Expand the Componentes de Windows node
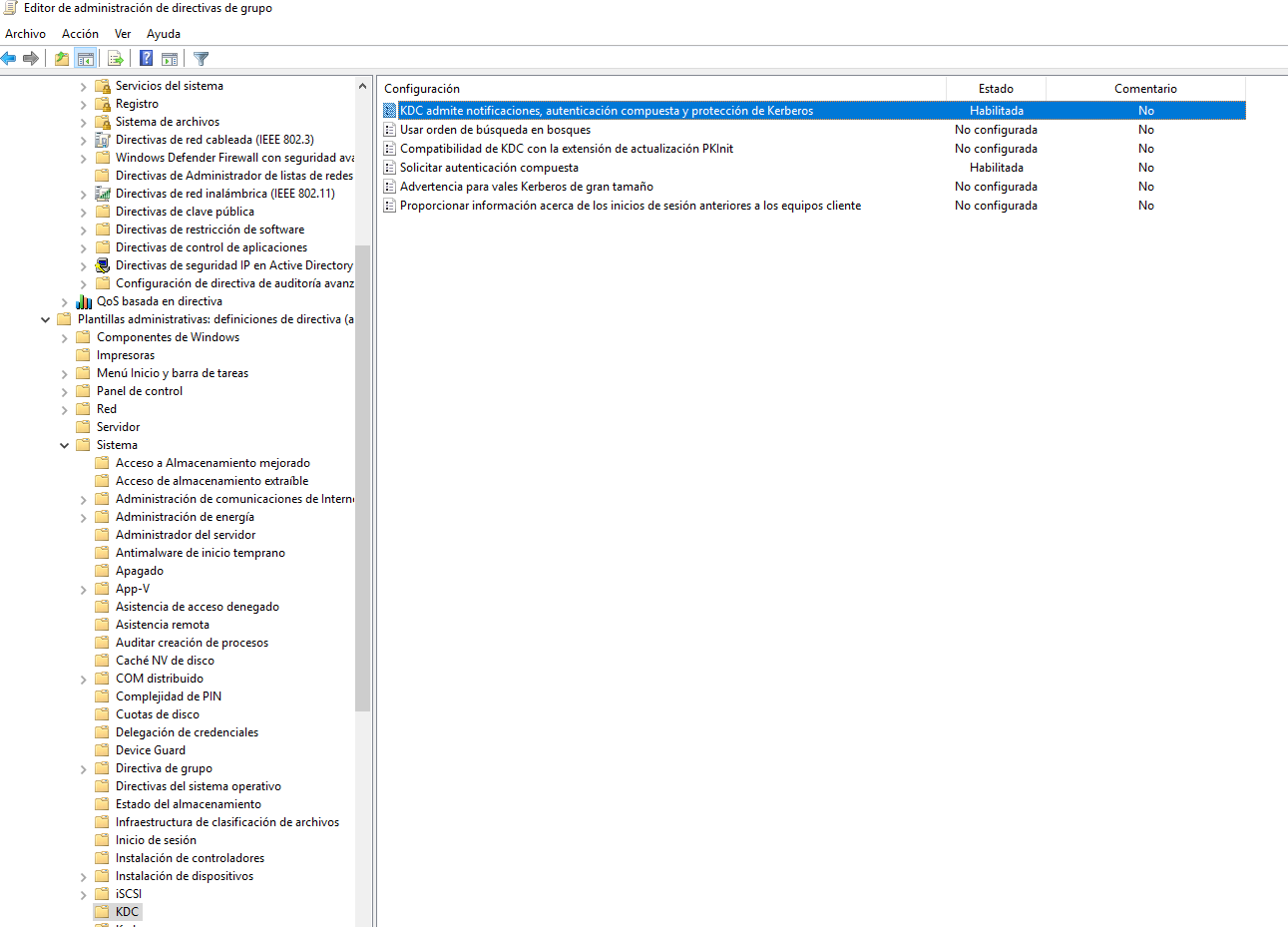The image size is (1288, 927). 65,337
